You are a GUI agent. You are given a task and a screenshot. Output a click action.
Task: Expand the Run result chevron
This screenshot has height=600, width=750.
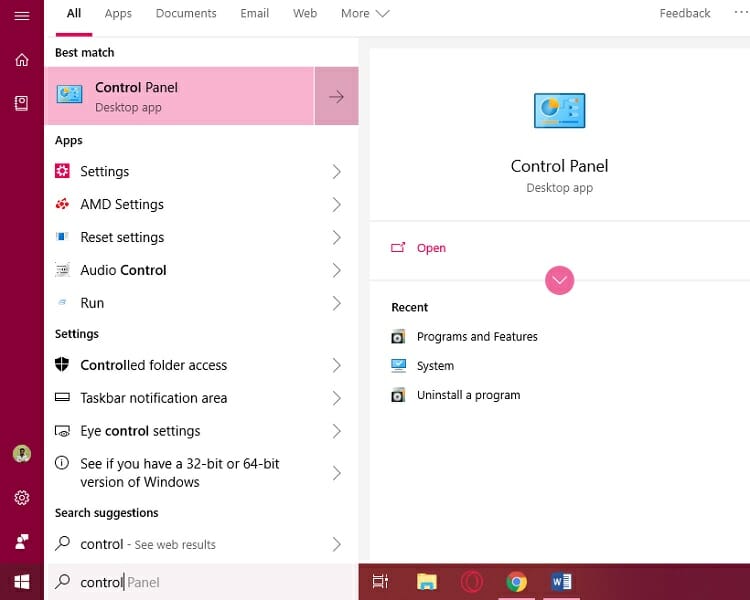coord(337,303)
